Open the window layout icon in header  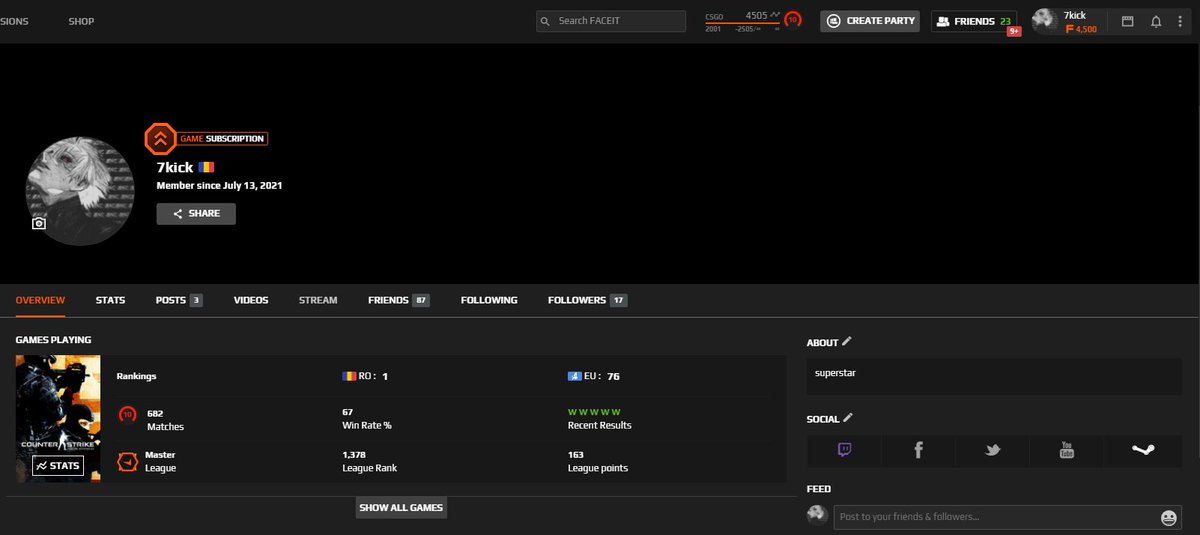point(1127,21)
